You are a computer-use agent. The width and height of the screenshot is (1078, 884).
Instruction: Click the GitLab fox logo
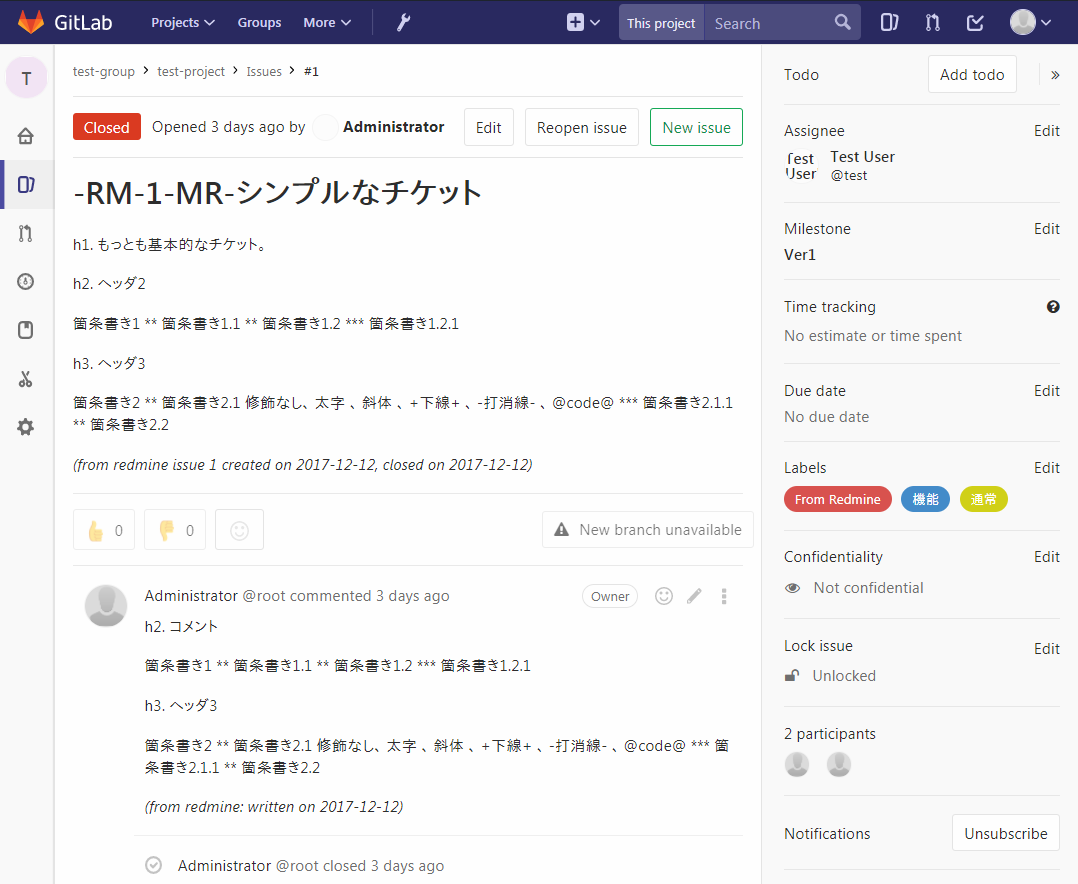(x=31, y=21)
